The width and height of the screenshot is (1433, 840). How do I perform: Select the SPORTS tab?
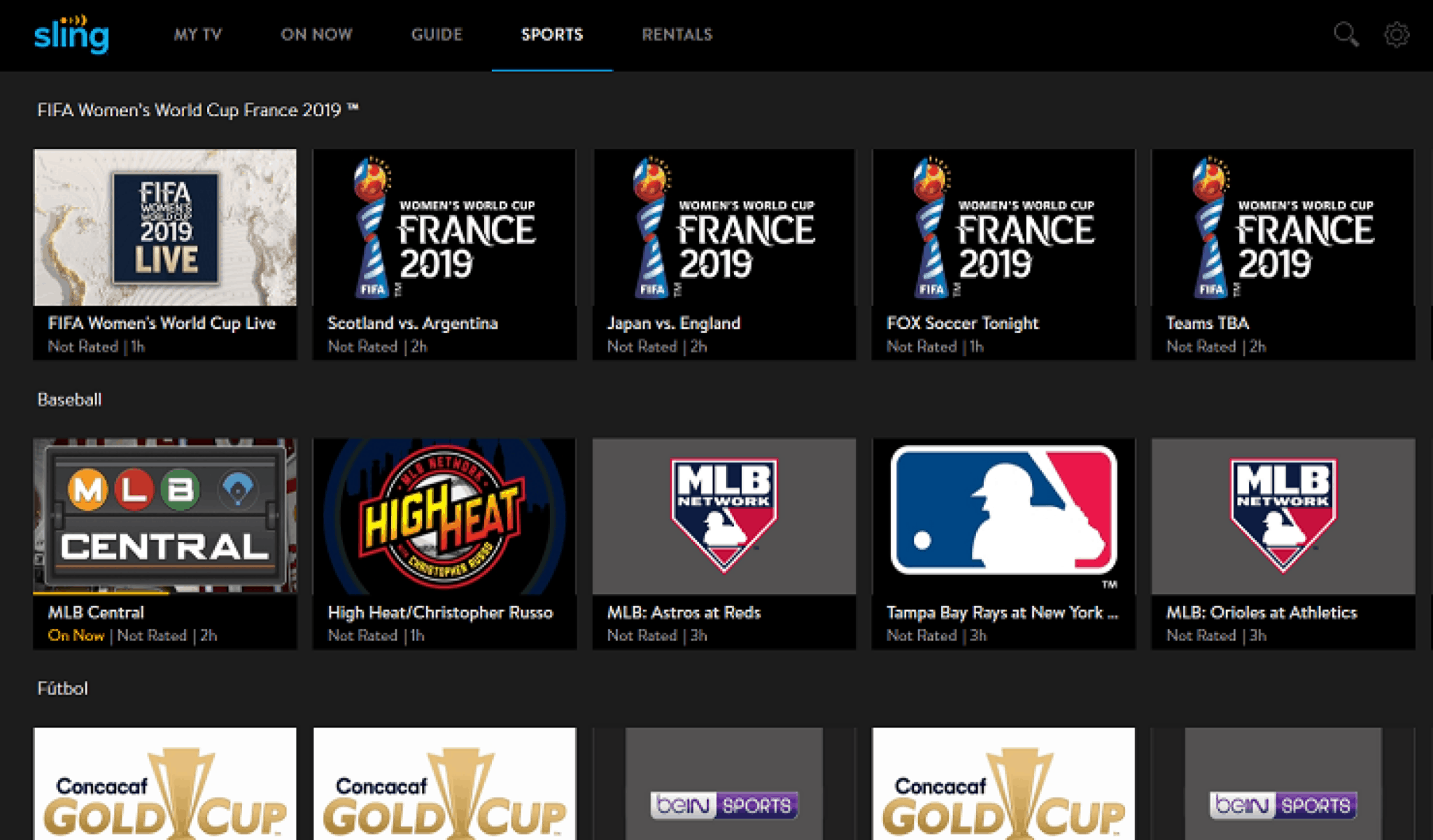[552, 34]
